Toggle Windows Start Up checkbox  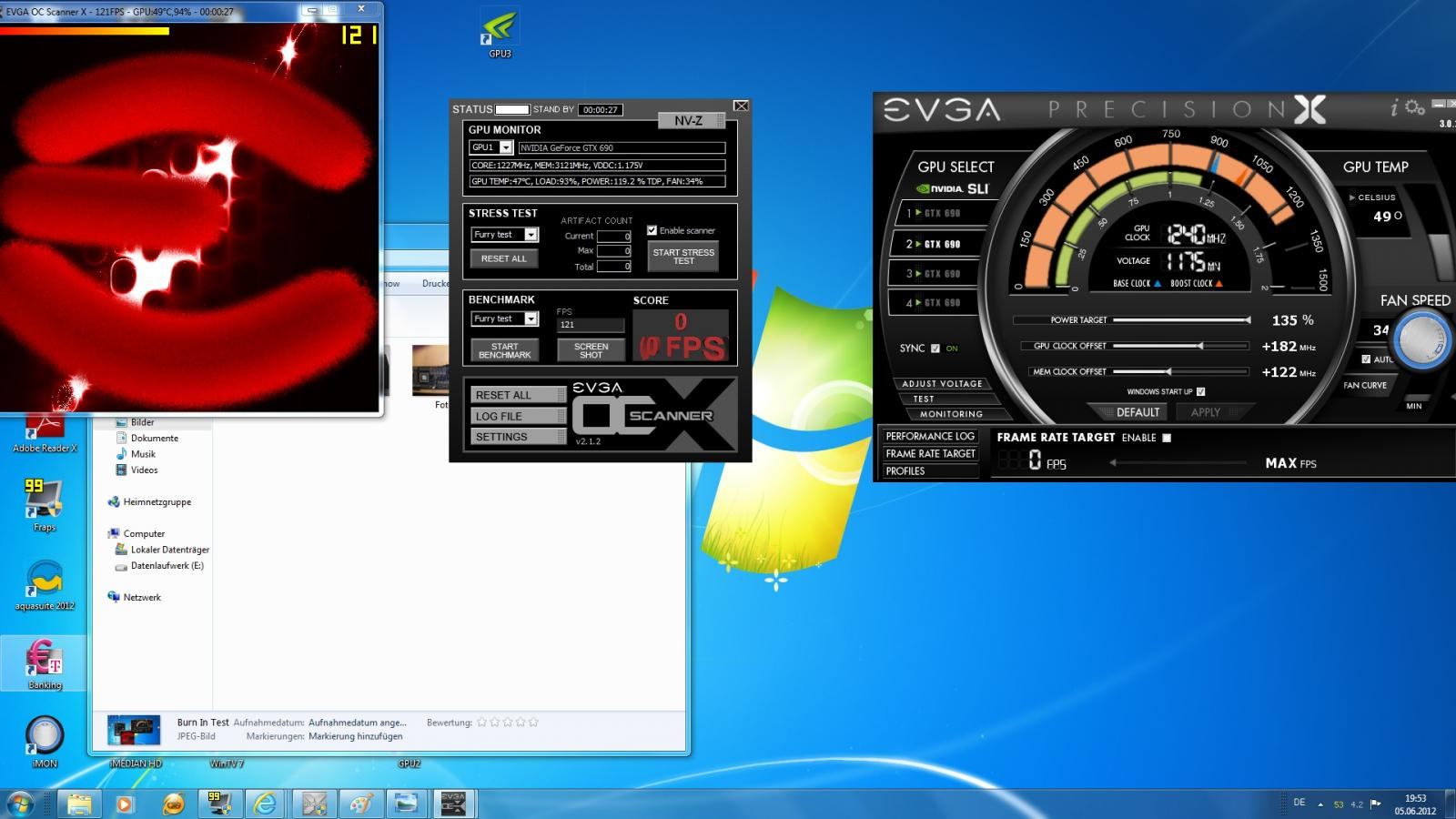click(1200, 392)
